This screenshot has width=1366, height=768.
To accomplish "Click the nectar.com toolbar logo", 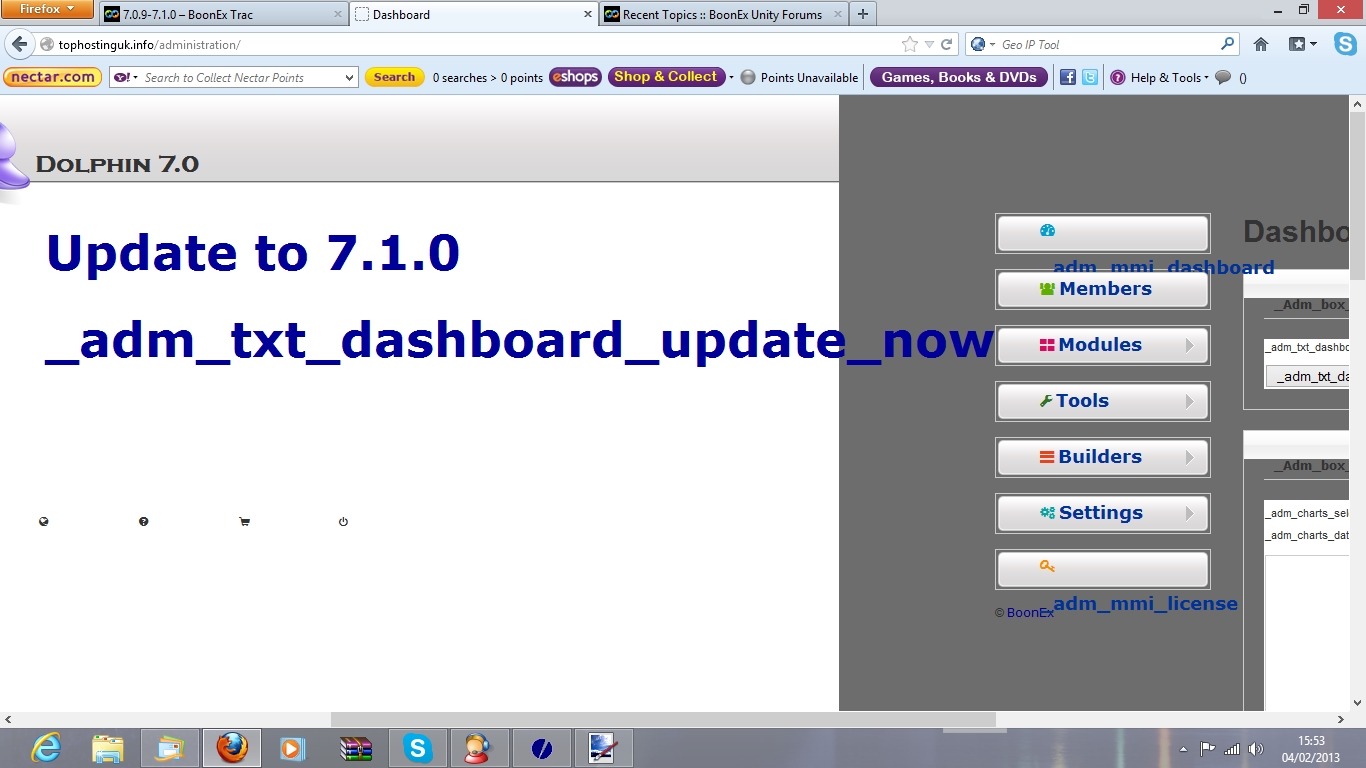I will click(53, 77).
